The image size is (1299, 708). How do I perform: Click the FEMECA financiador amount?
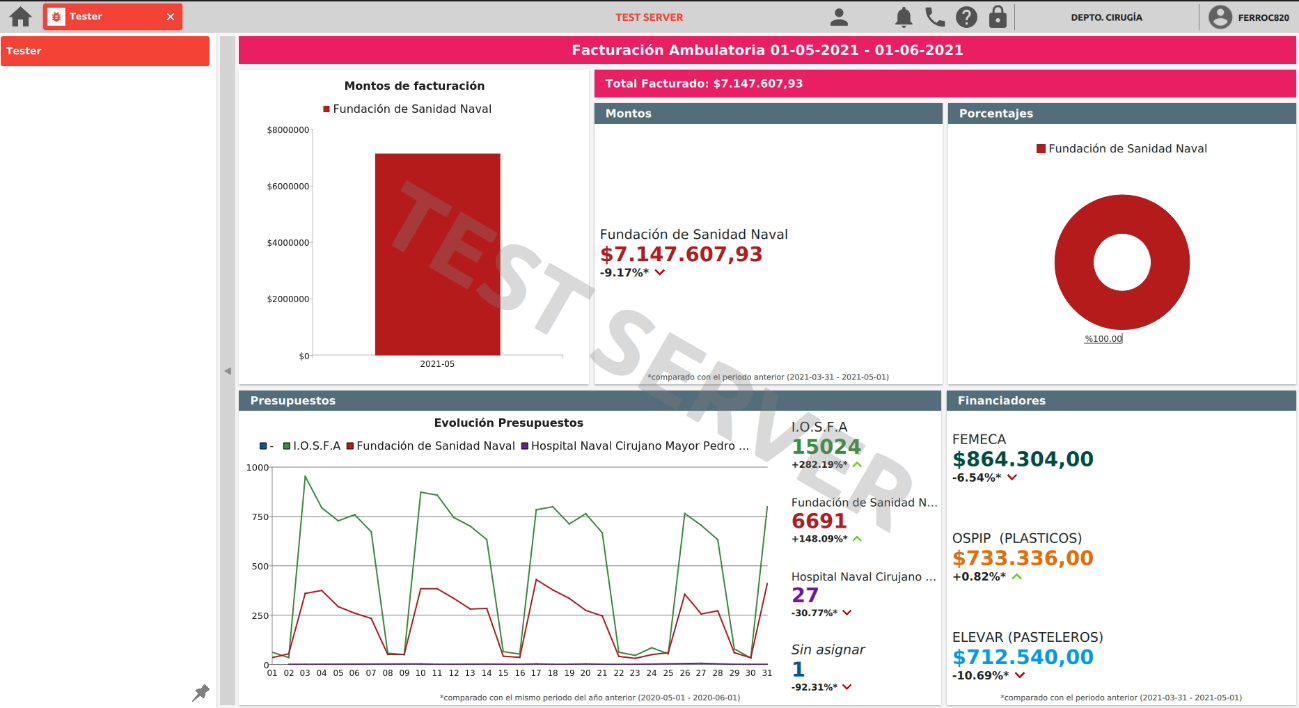tap(1023, 460)
